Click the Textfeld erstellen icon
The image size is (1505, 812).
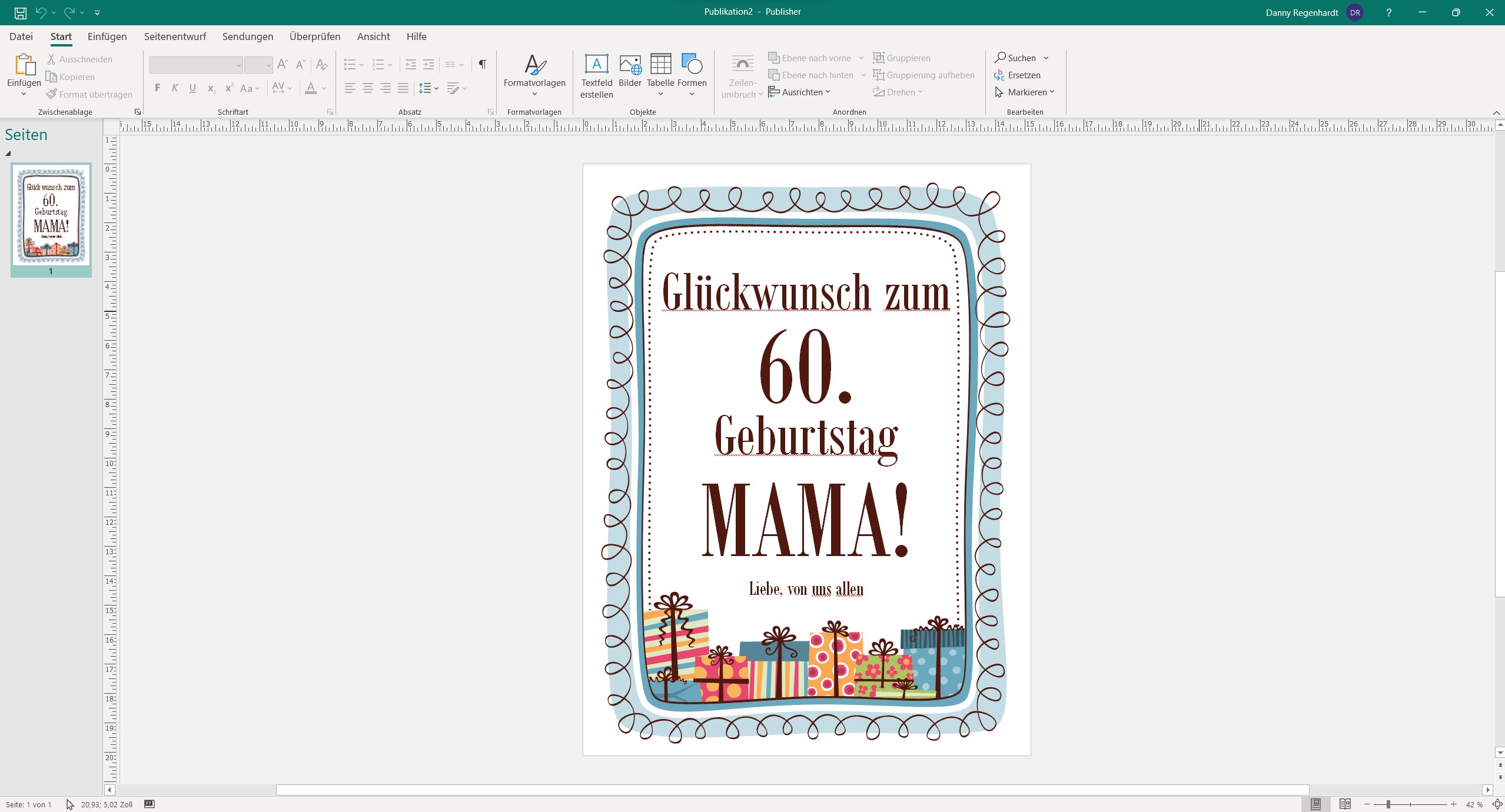(x=596, y=64)
